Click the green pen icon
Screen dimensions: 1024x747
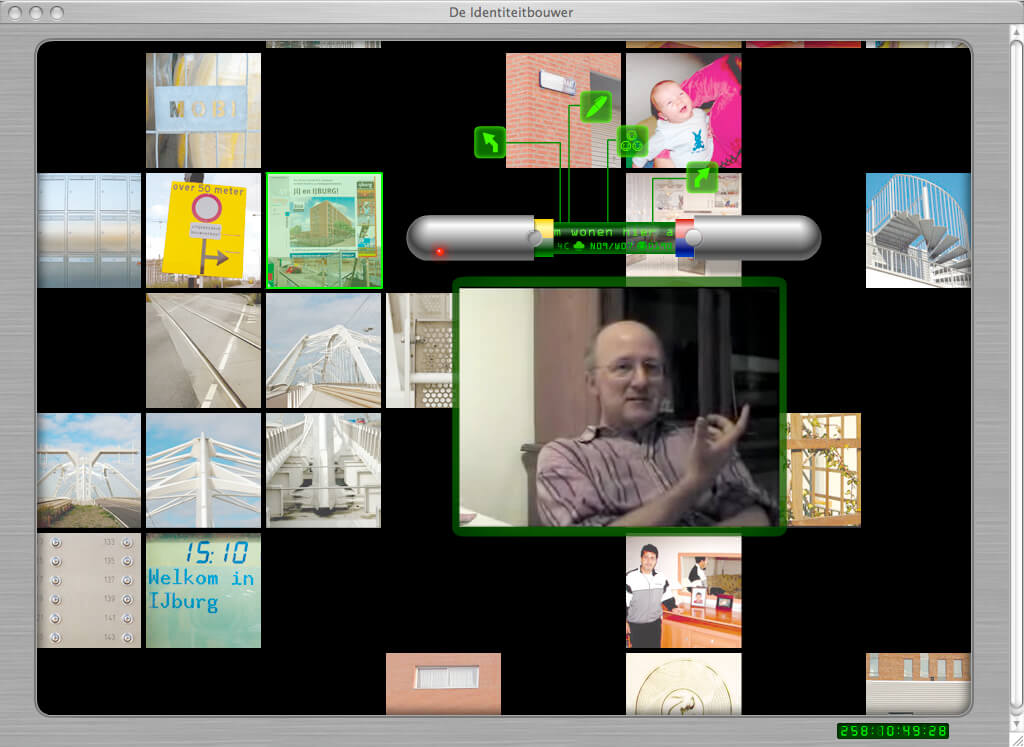[595, 106]
